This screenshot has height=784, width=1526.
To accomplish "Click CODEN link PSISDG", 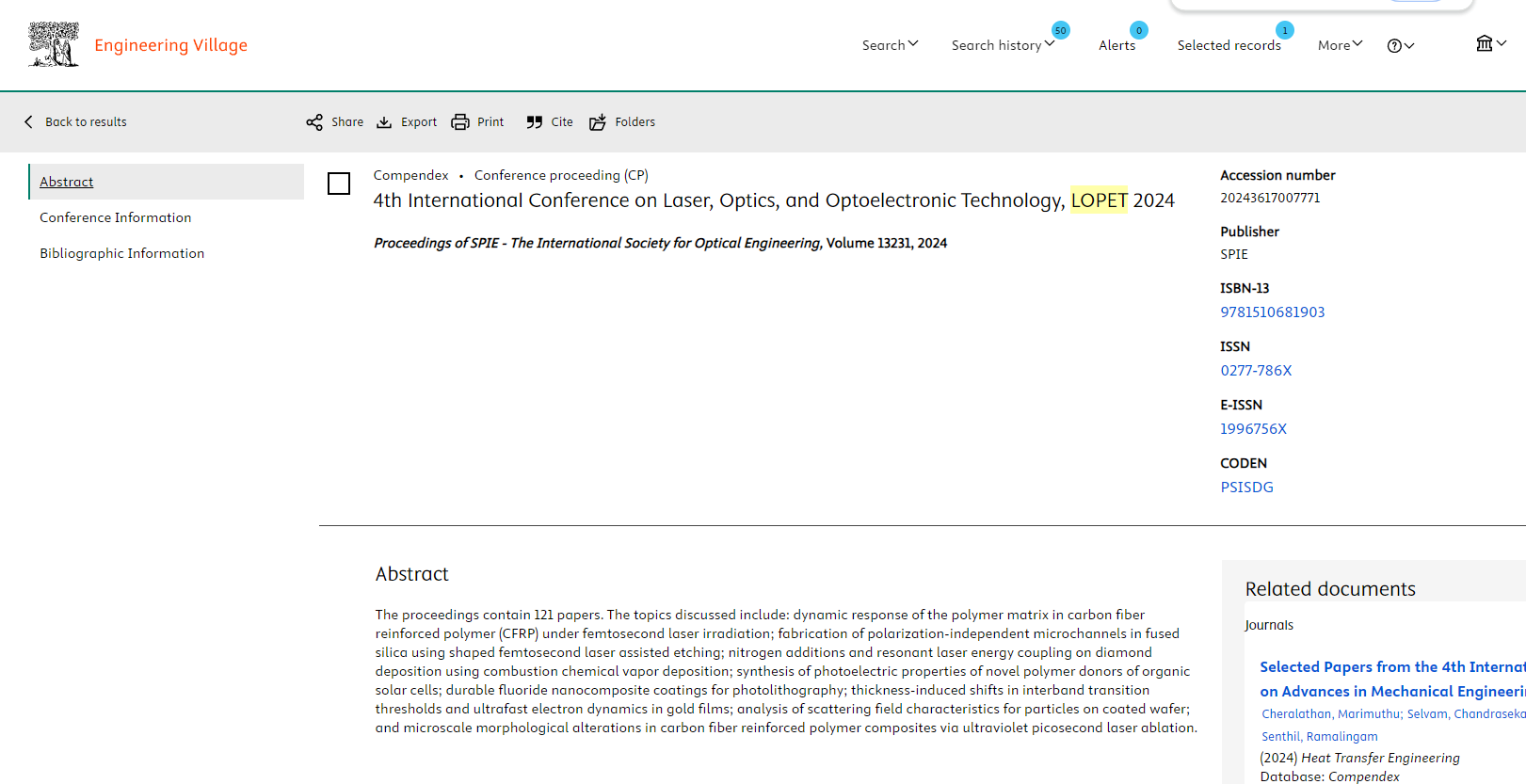I will click(1246, 488).
